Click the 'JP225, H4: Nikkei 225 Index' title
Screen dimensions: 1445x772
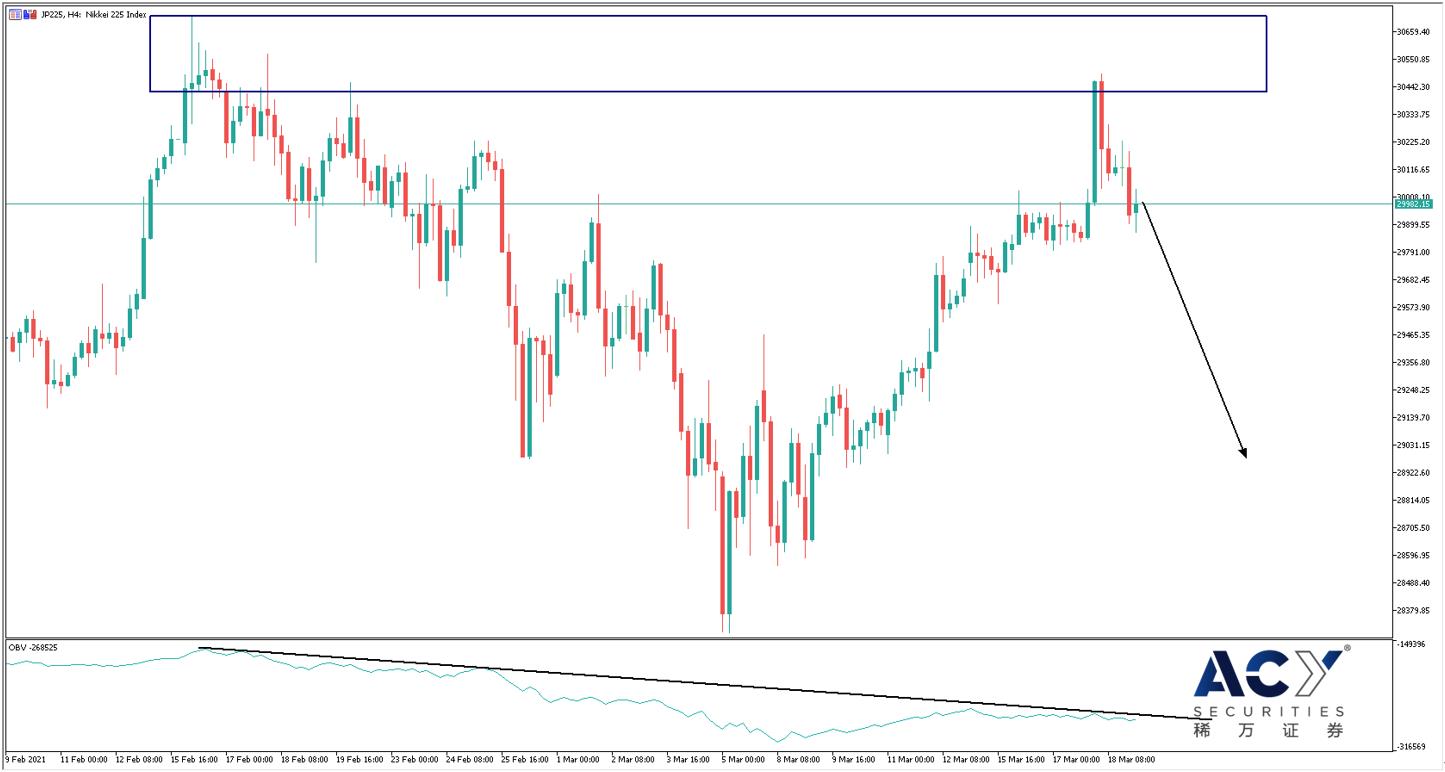(94, 15)
